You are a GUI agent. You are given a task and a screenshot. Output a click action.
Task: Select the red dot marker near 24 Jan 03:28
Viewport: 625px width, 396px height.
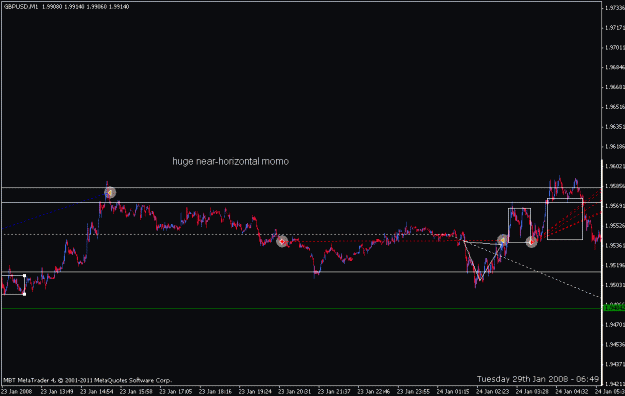click(x=531, y=242)
